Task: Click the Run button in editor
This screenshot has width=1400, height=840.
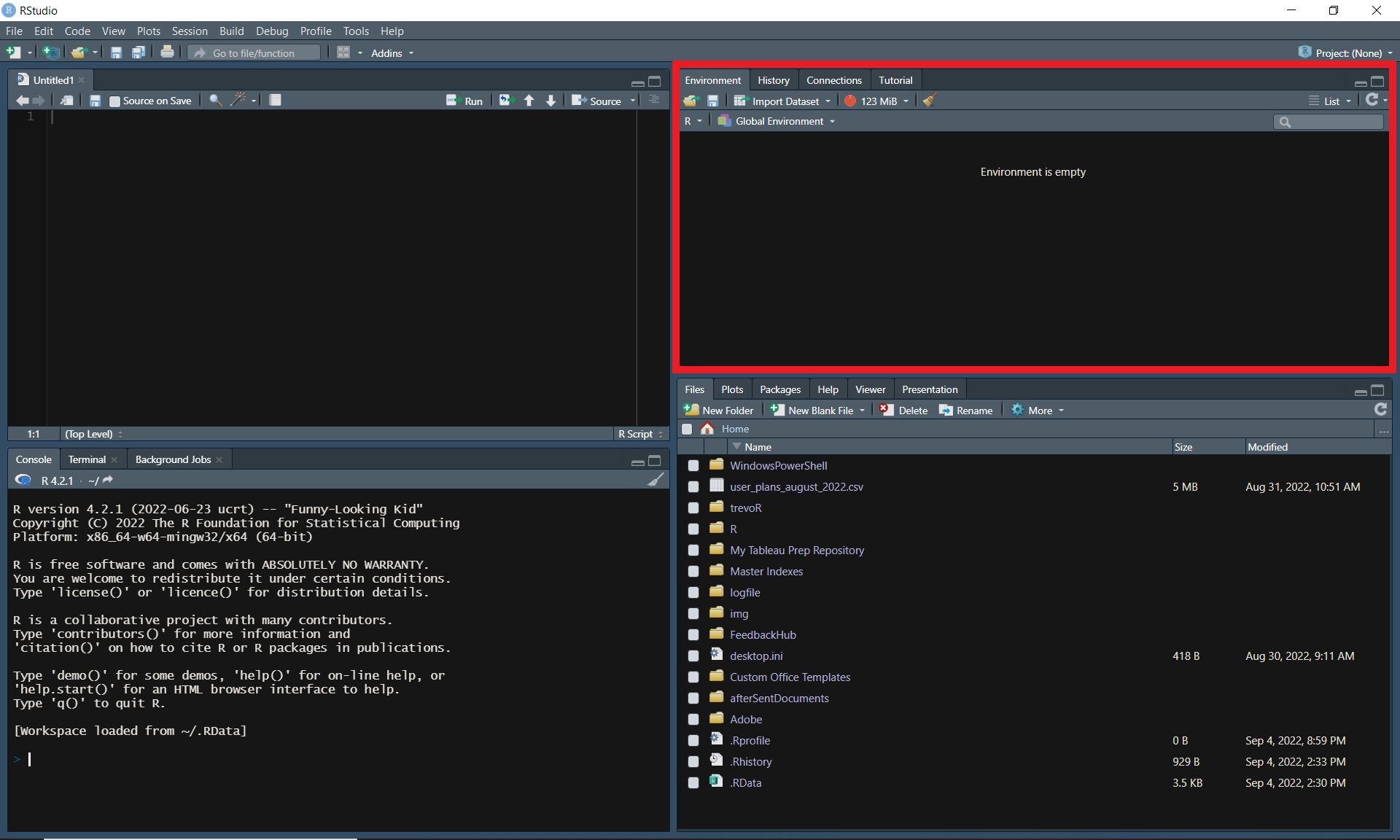Action: pyautogui.click(x=464, y=101)
